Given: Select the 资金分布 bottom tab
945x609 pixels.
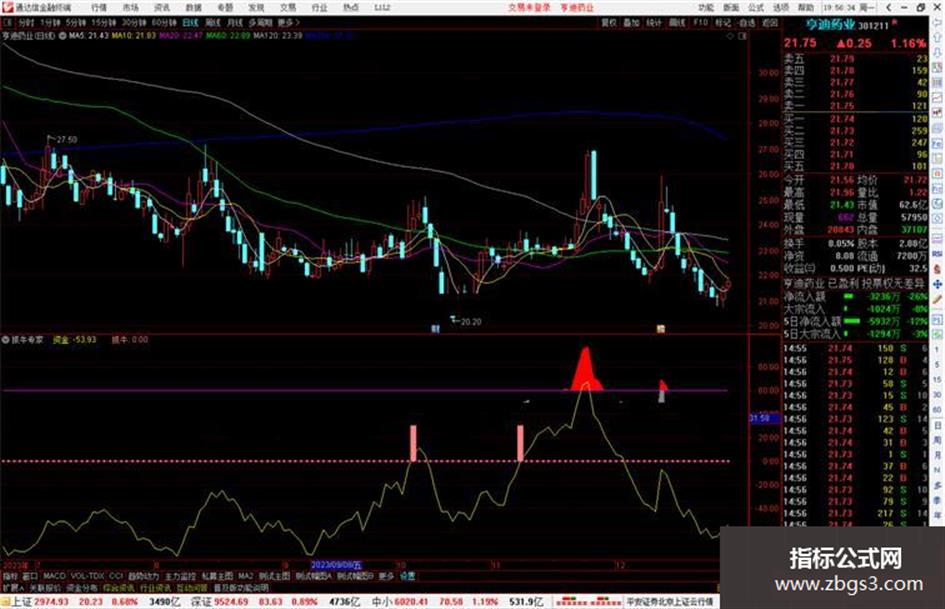Looking at the screenshot, I should [81, 588].
